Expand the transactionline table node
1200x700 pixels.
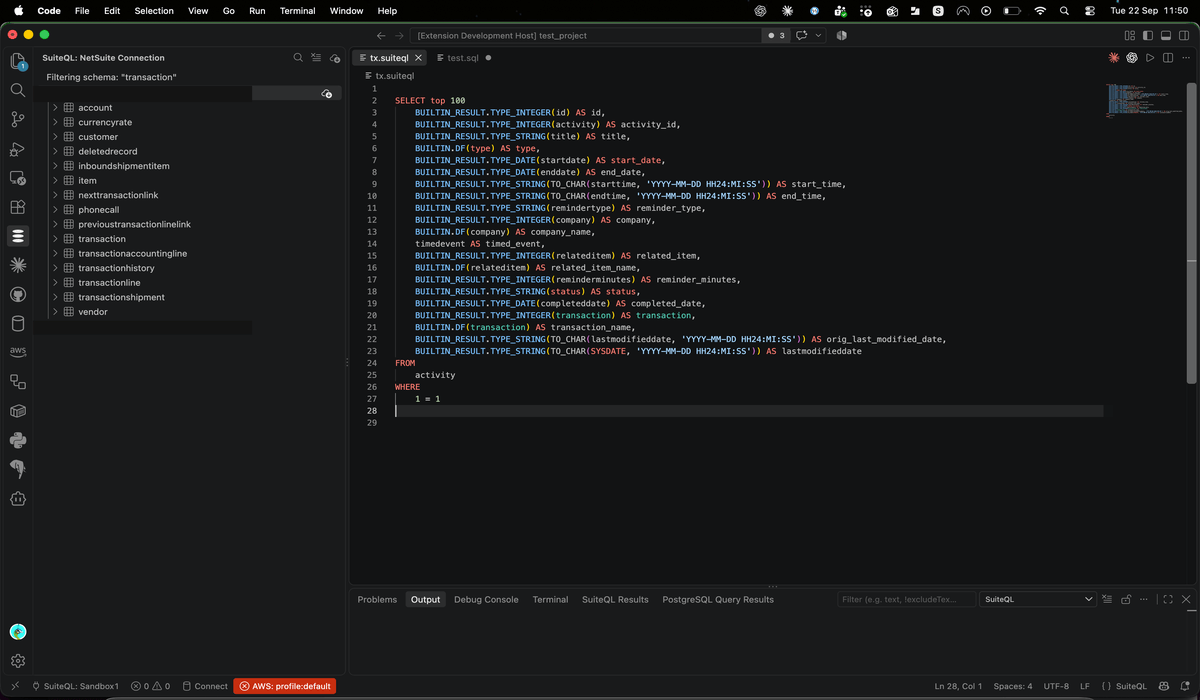click(x=55, y=283)
